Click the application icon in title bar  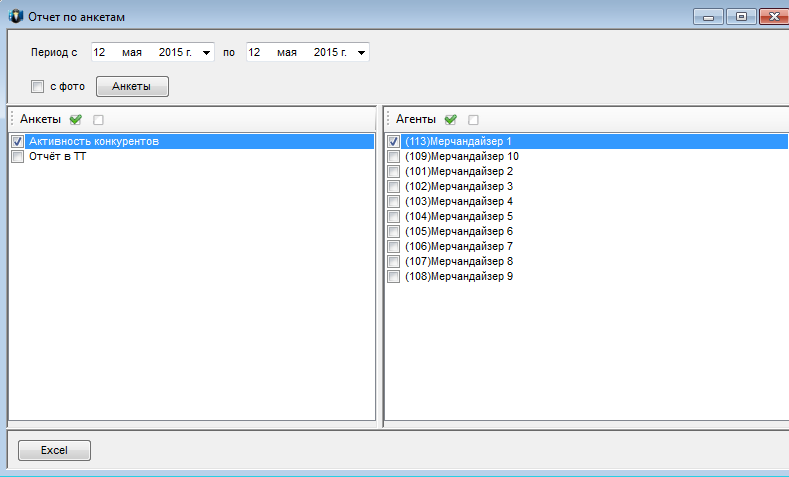point(13,17)
